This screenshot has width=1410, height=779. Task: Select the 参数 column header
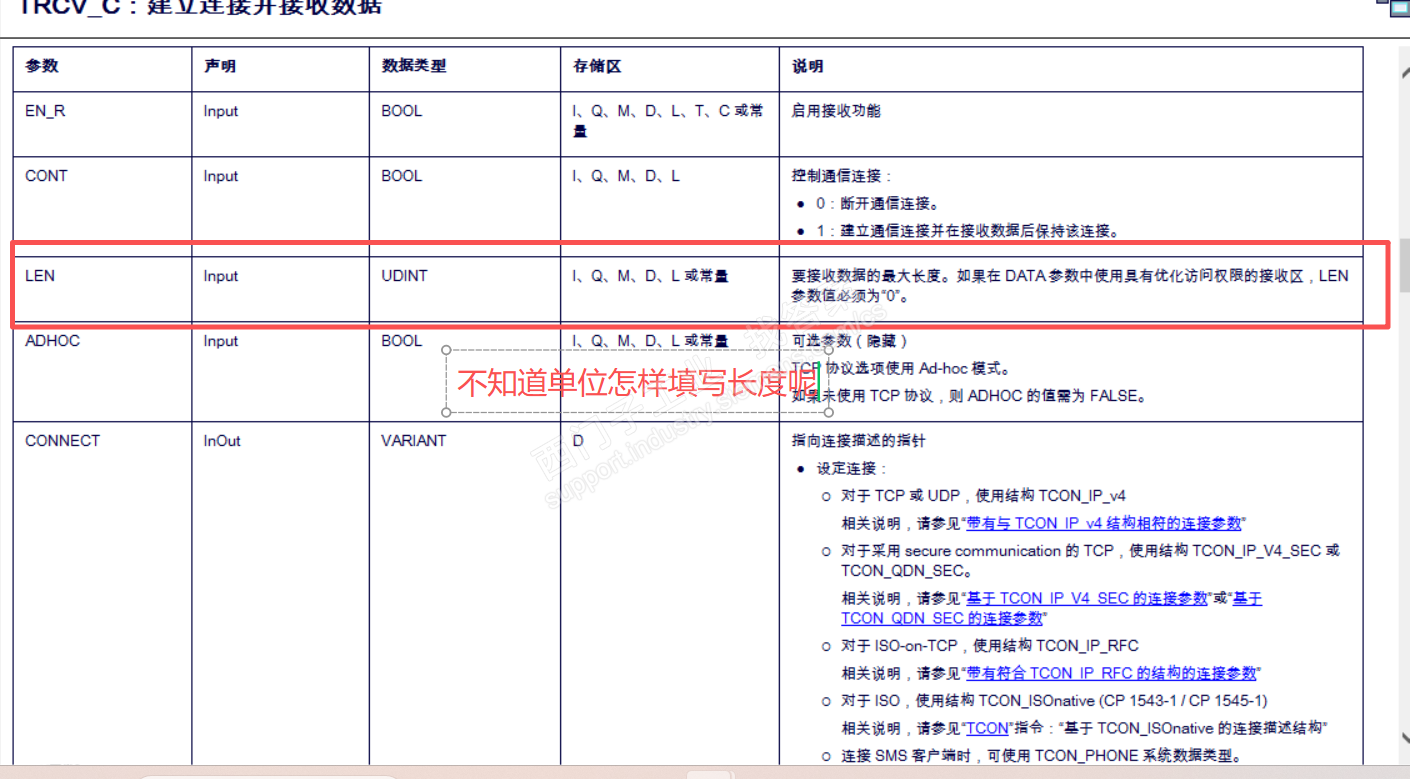(42, 66)
